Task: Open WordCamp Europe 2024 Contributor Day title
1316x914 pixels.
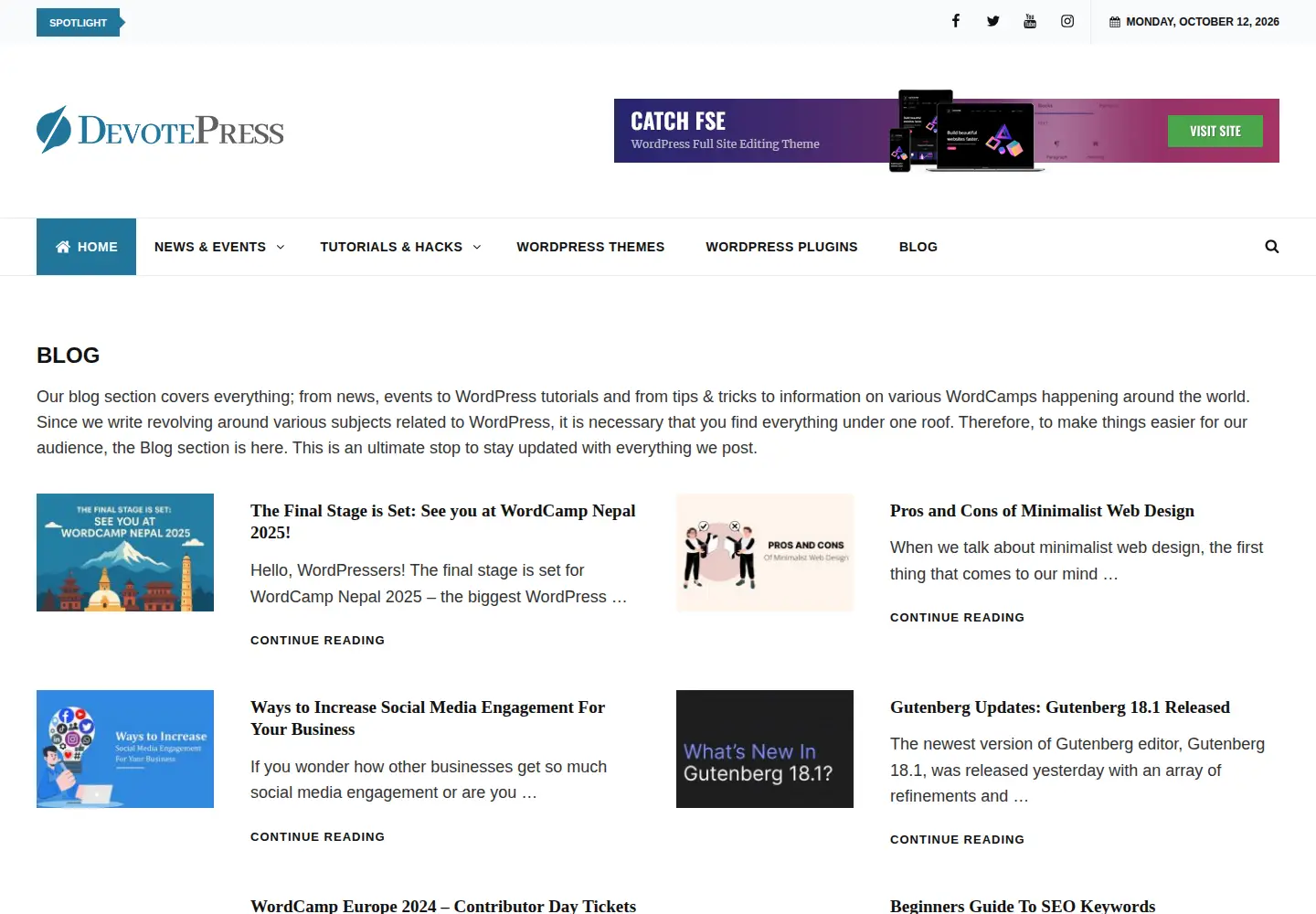Action: 443,906
